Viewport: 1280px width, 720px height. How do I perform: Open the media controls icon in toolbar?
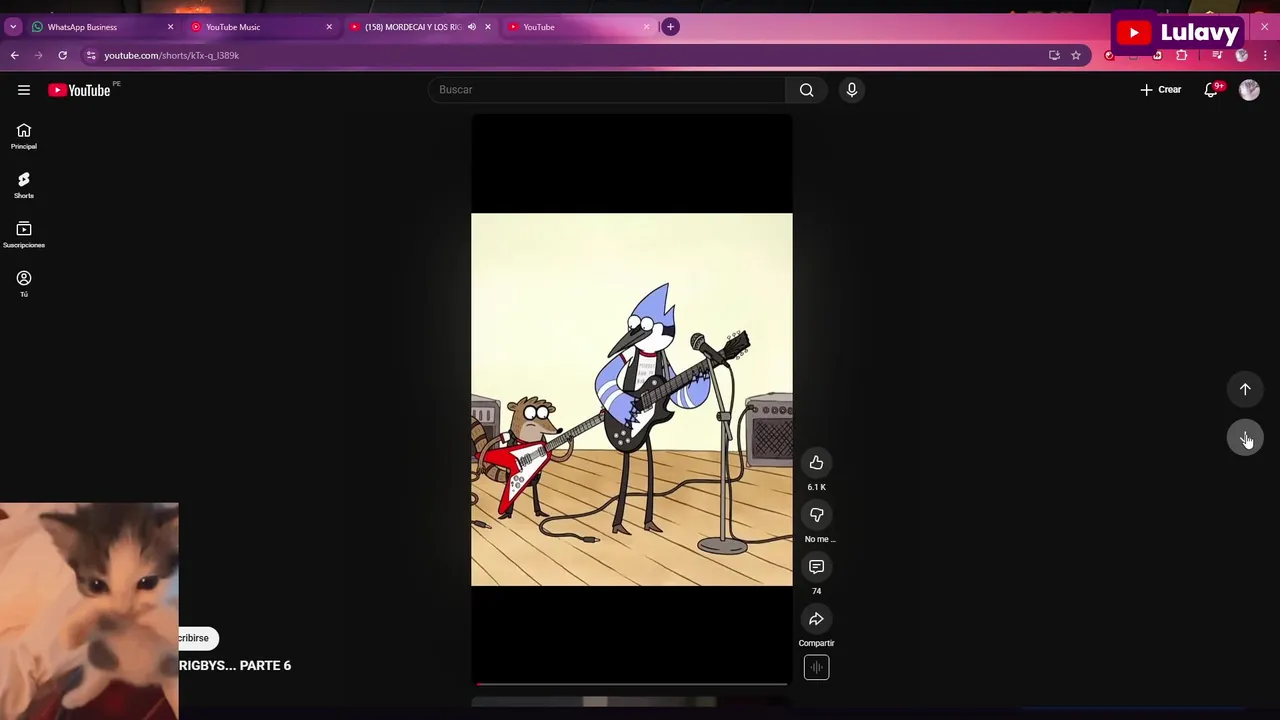1217,55
